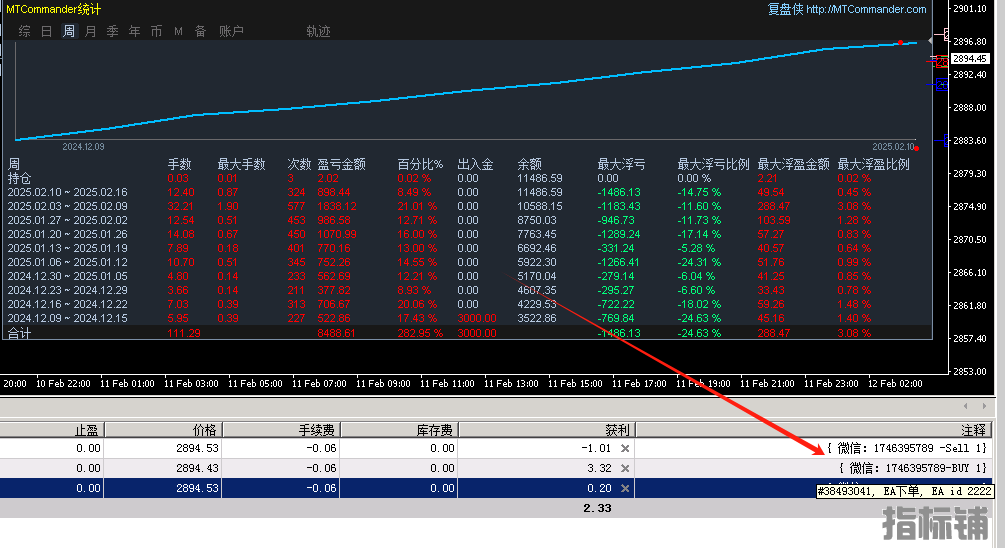The width and height of the screenshot is (1005, 548).
Task: Click the 持仓 open positions row label
Action: tap(19, 178)
